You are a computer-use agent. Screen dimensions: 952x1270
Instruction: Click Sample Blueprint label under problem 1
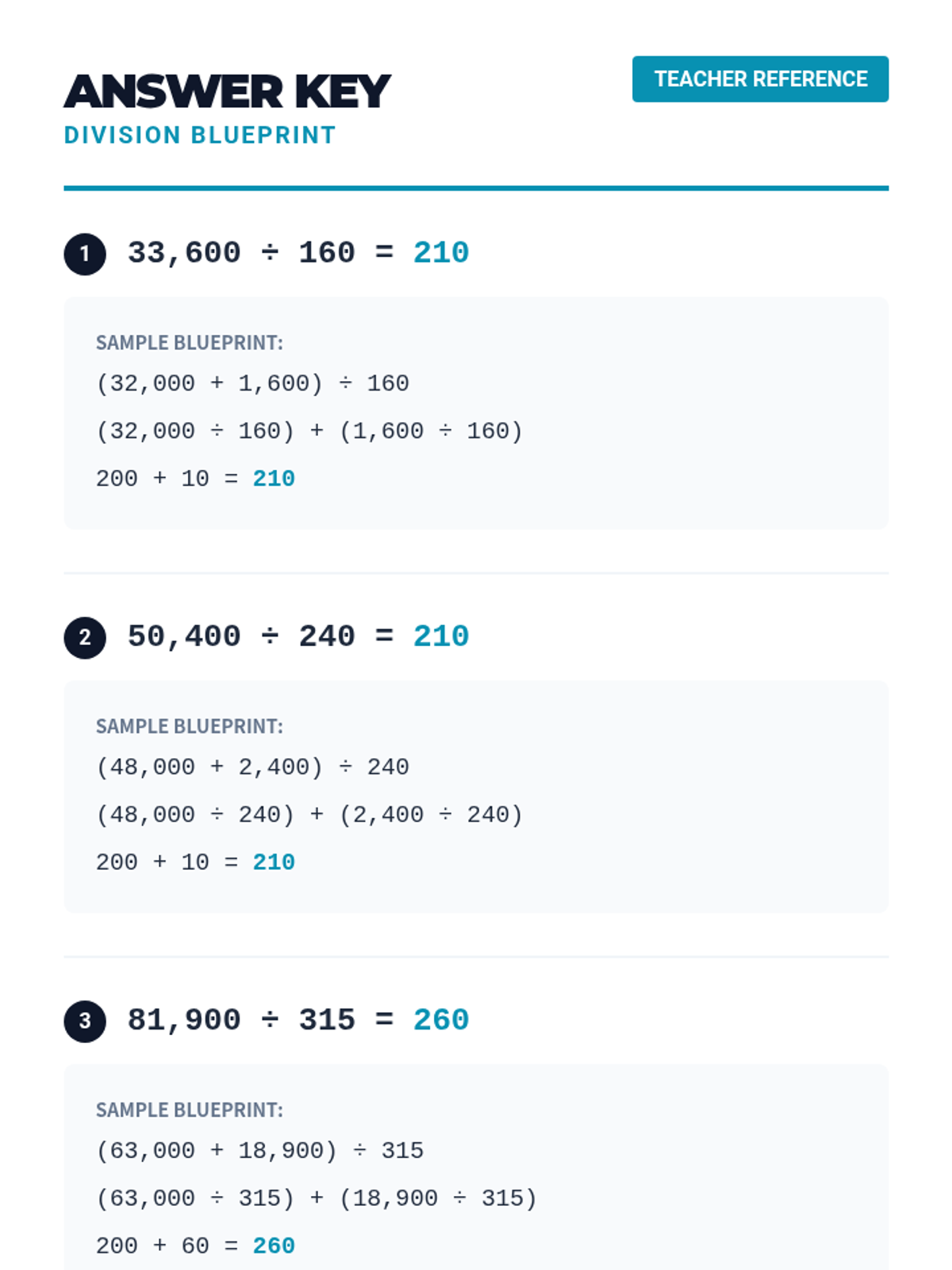pyautogui.click(x=190, y=343)
